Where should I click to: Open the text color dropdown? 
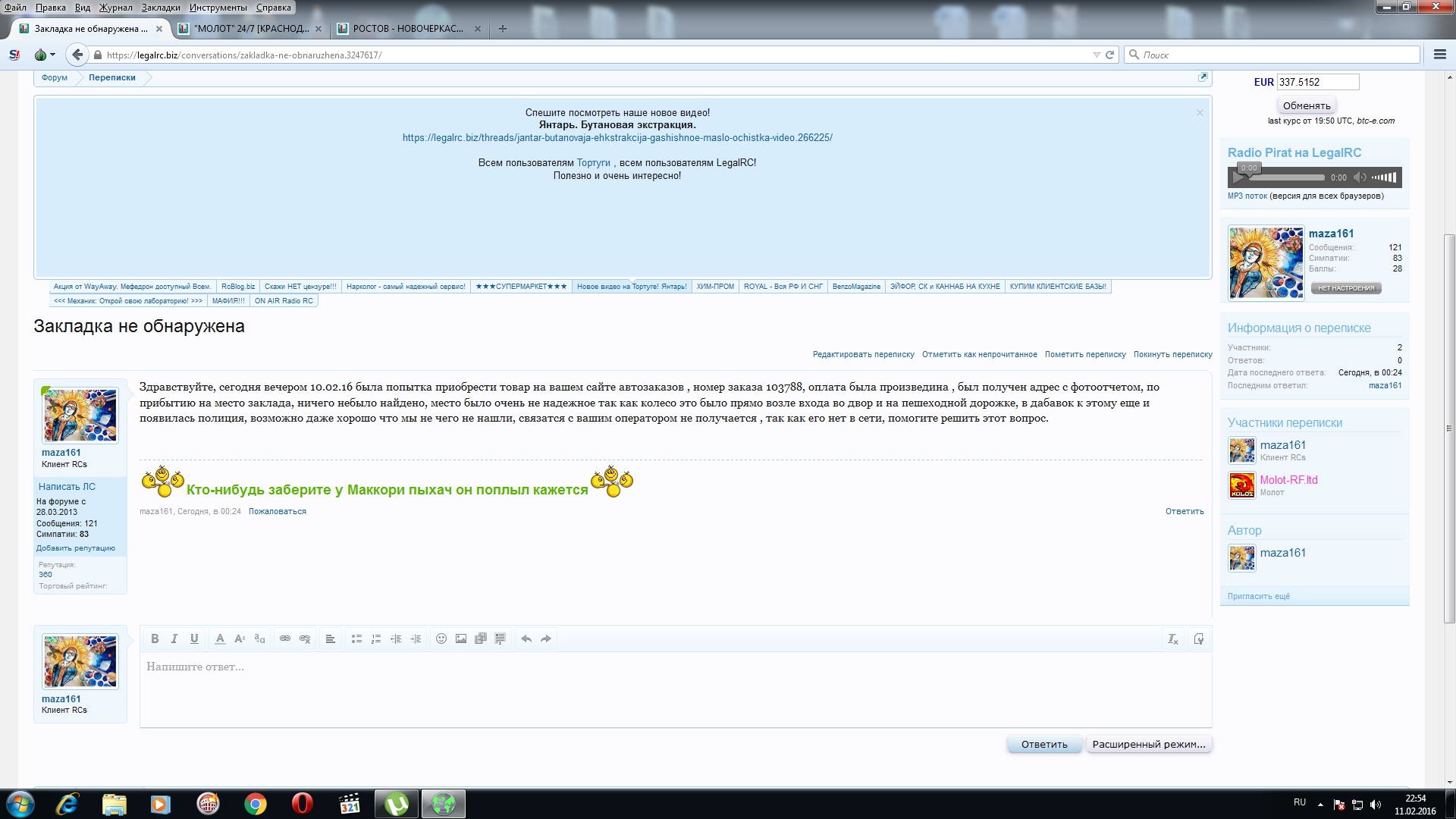[220, 639]
